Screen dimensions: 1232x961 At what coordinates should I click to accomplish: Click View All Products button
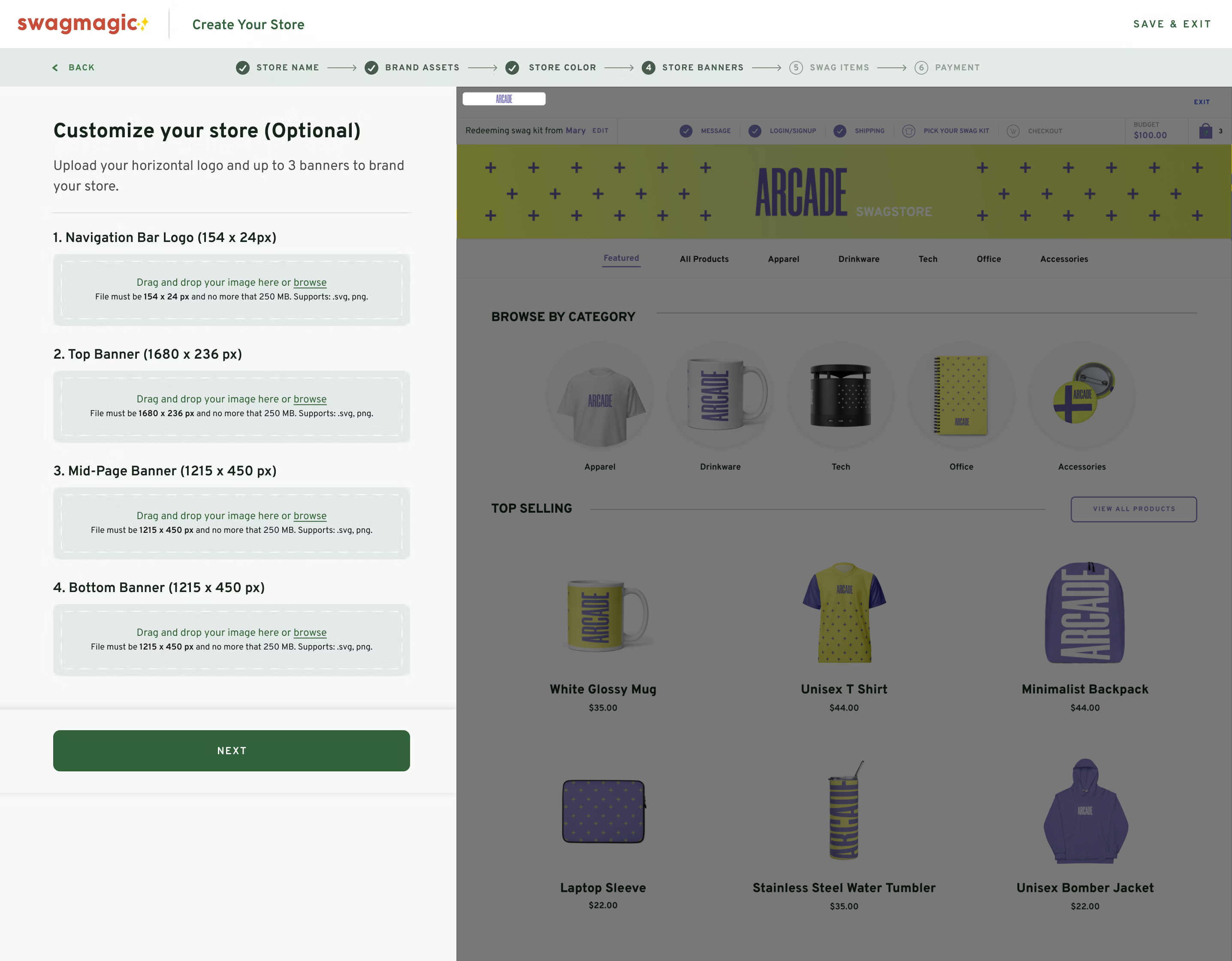(1134, 509)
